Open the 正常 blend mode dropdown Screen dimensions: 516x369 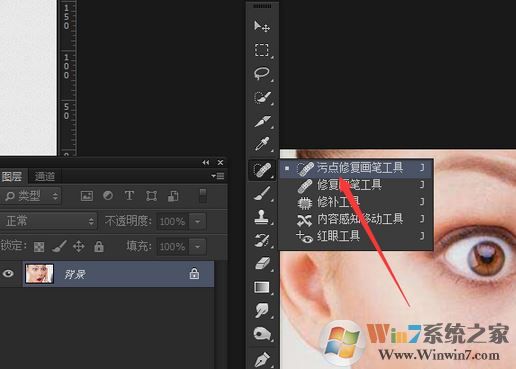point(49,221)
